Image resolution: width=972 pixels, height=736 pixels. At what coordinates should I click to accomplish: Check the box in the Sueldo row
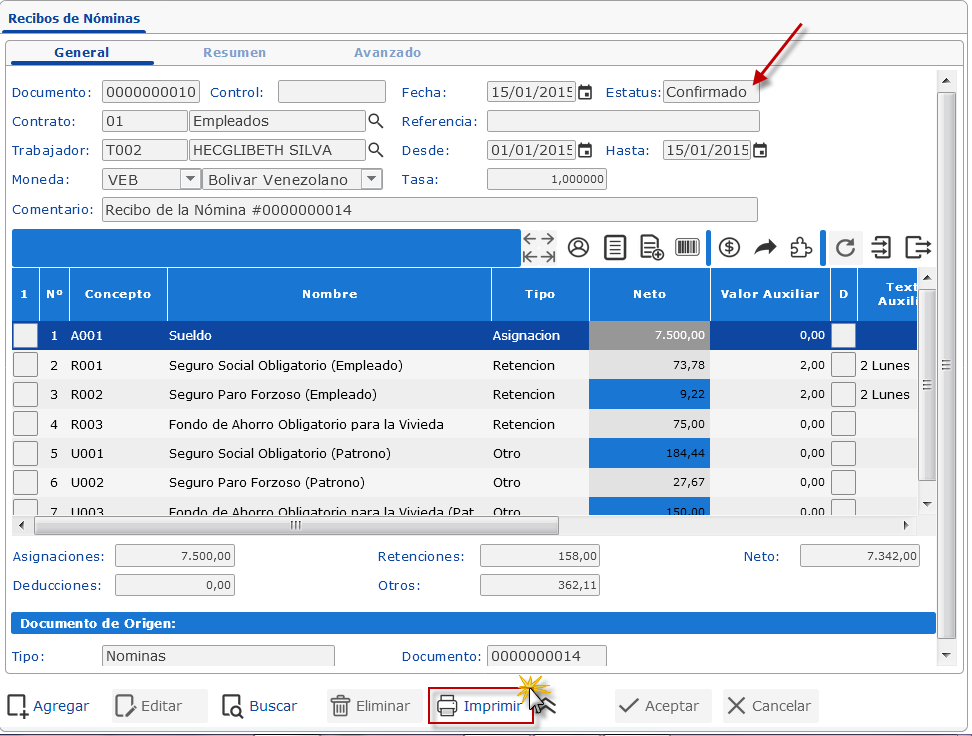25,336
